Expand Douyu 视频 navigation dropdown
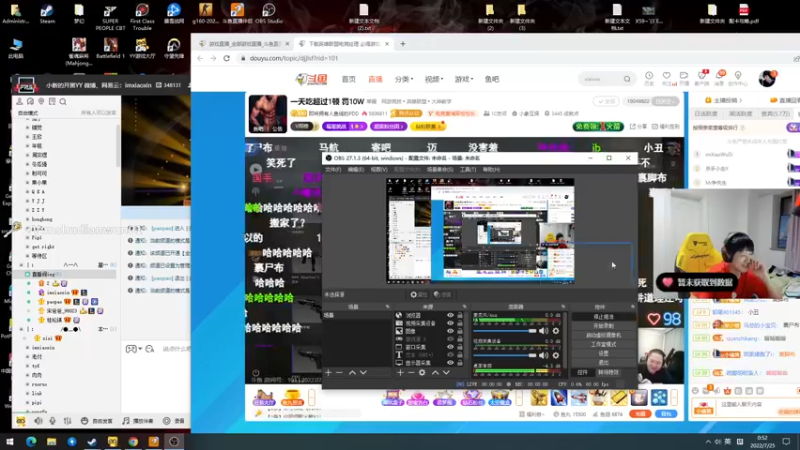 pos(434,79)
